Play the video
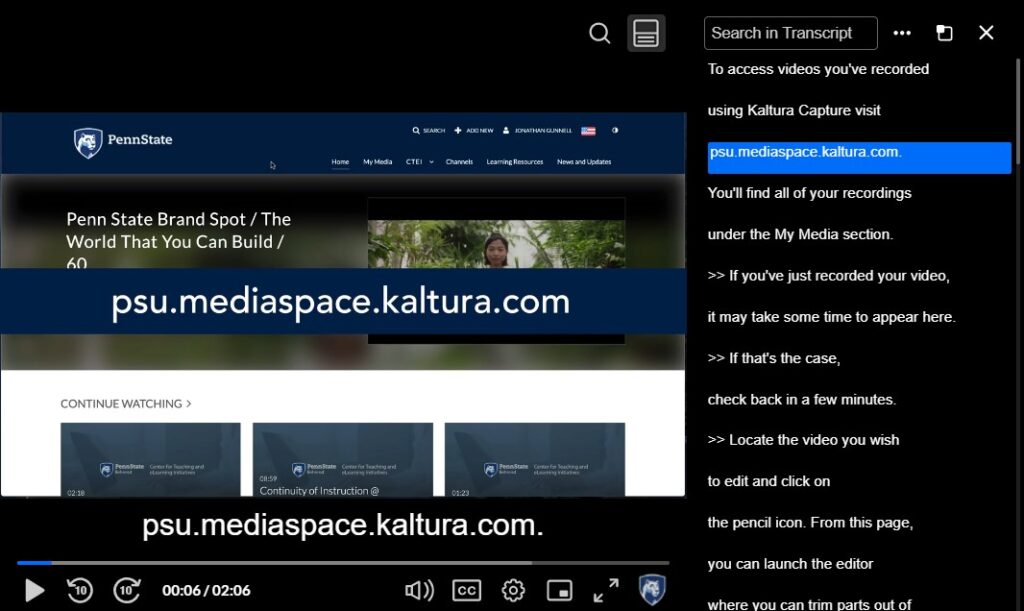The height and width of the screenshot is (611, 1024). point(34,590)
